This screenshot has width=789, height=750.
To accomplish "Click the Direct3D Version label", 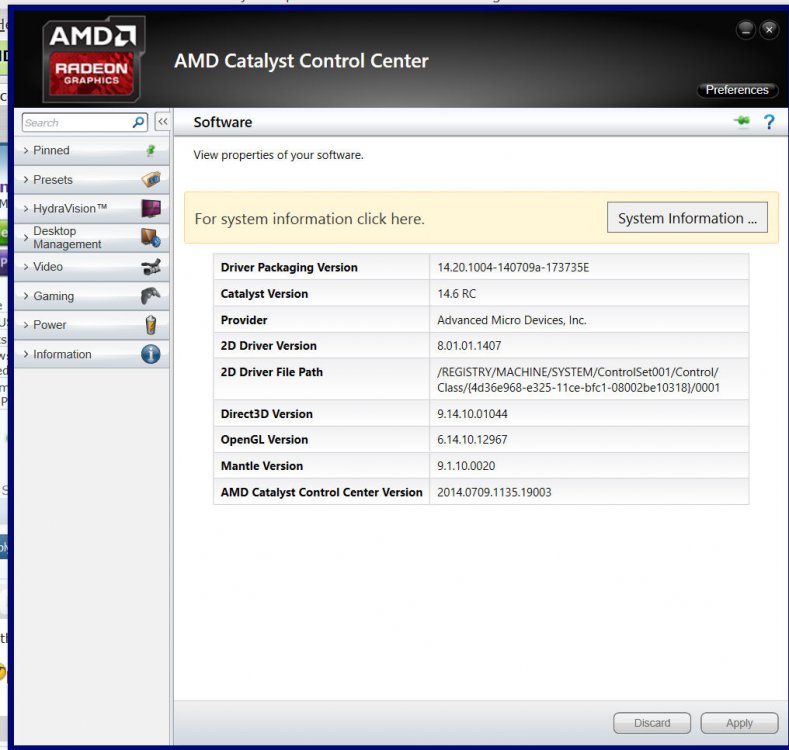I will tap(267, 414).
